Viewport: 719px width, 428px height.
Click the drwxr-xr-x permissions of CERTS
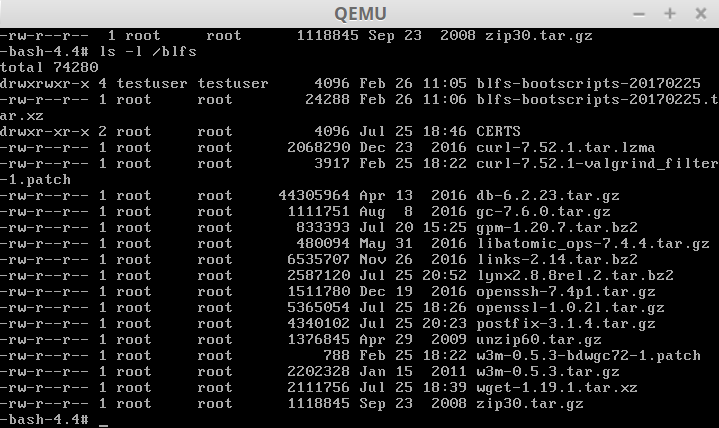(x=44, y=132)
